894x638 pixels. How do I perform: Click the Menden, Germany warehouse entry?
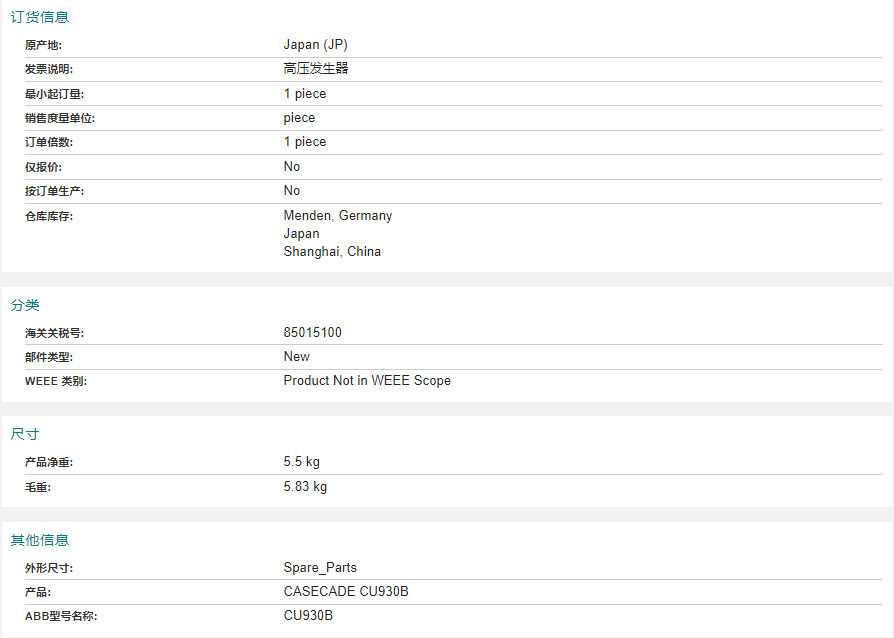click(x=338, y=216)
